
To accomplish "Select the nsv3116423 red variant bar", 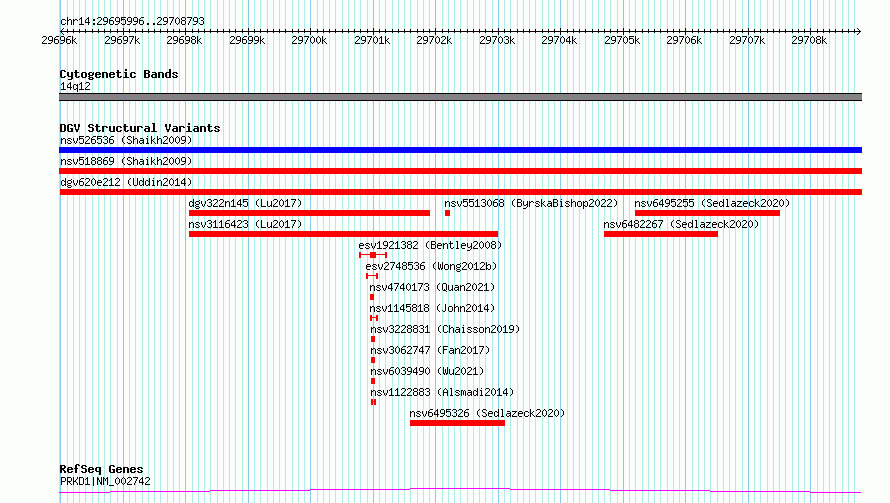I will coord(343,234).
